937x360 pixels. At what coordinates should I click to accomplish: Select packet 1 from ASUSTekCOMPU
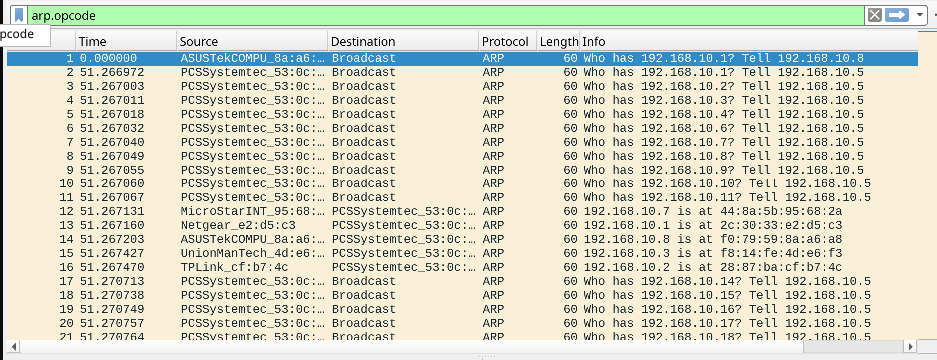pyautogui.click(x=462, y=59)
